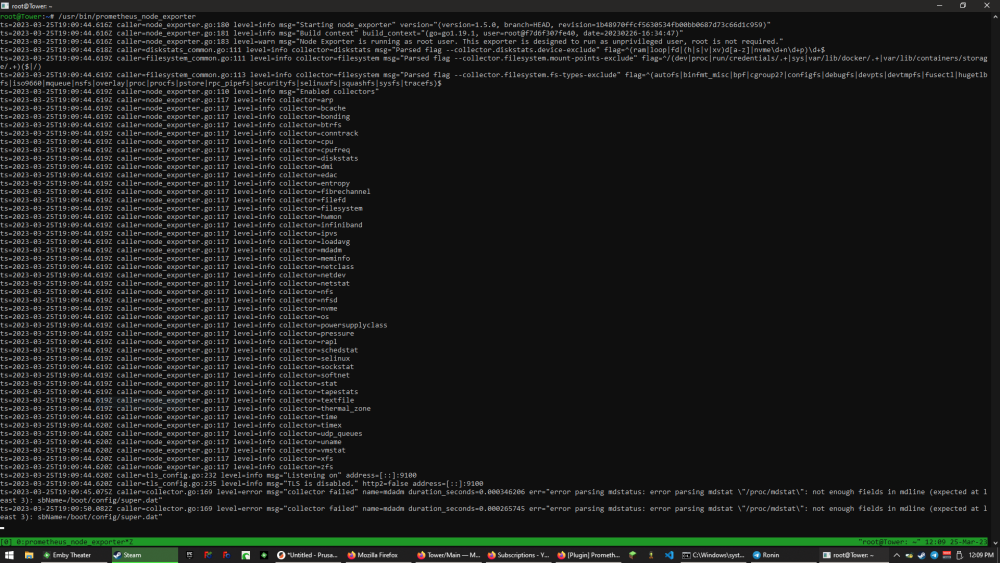Click the collector=thermal_zone log entry

click(x=185, y=409)
